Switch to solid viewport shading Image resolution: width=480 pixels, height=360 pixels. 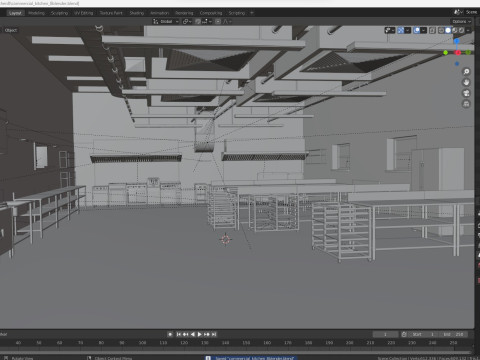(x=448, y=30)
